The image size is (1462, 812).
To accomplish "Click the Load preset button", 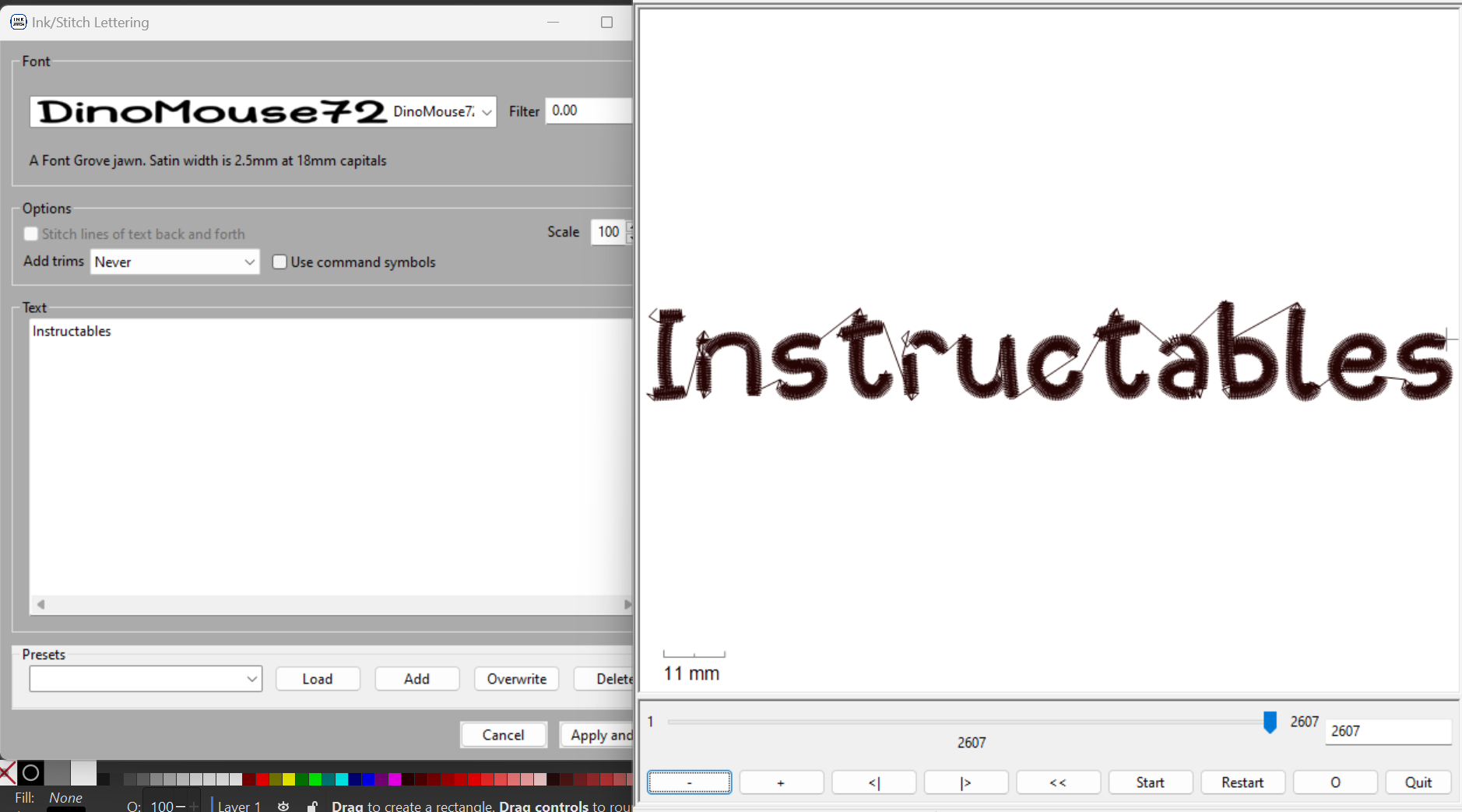I will click(x=318, y=679).
